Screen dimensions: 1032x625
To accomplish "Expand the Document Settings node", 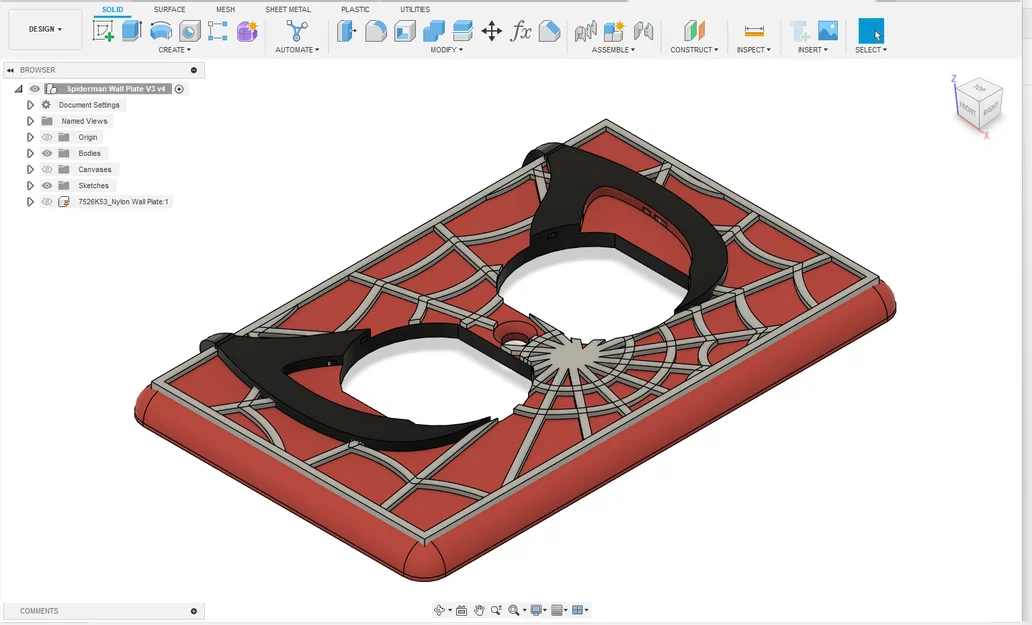I will tap(30, 105).
